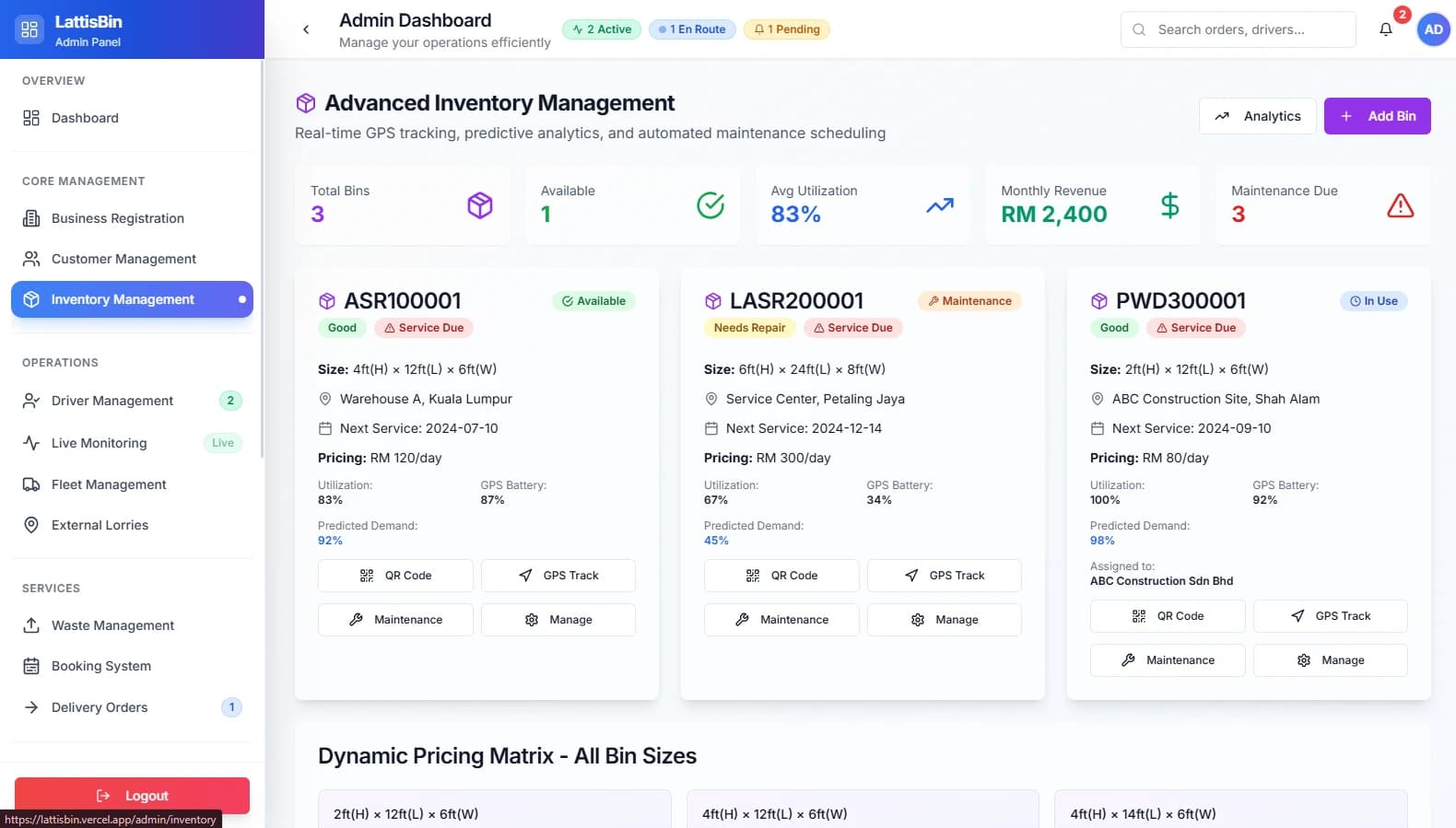Open Fleet Management from the sidebar
This screenshot has height=828, width=1456.
click(109, 484)
